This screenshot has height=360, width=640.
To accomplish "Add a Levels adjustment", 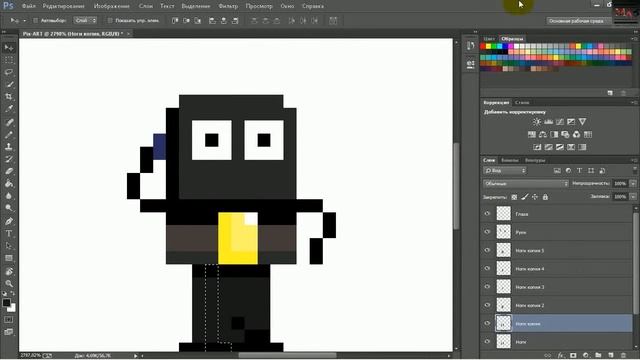I will point(548,122).
